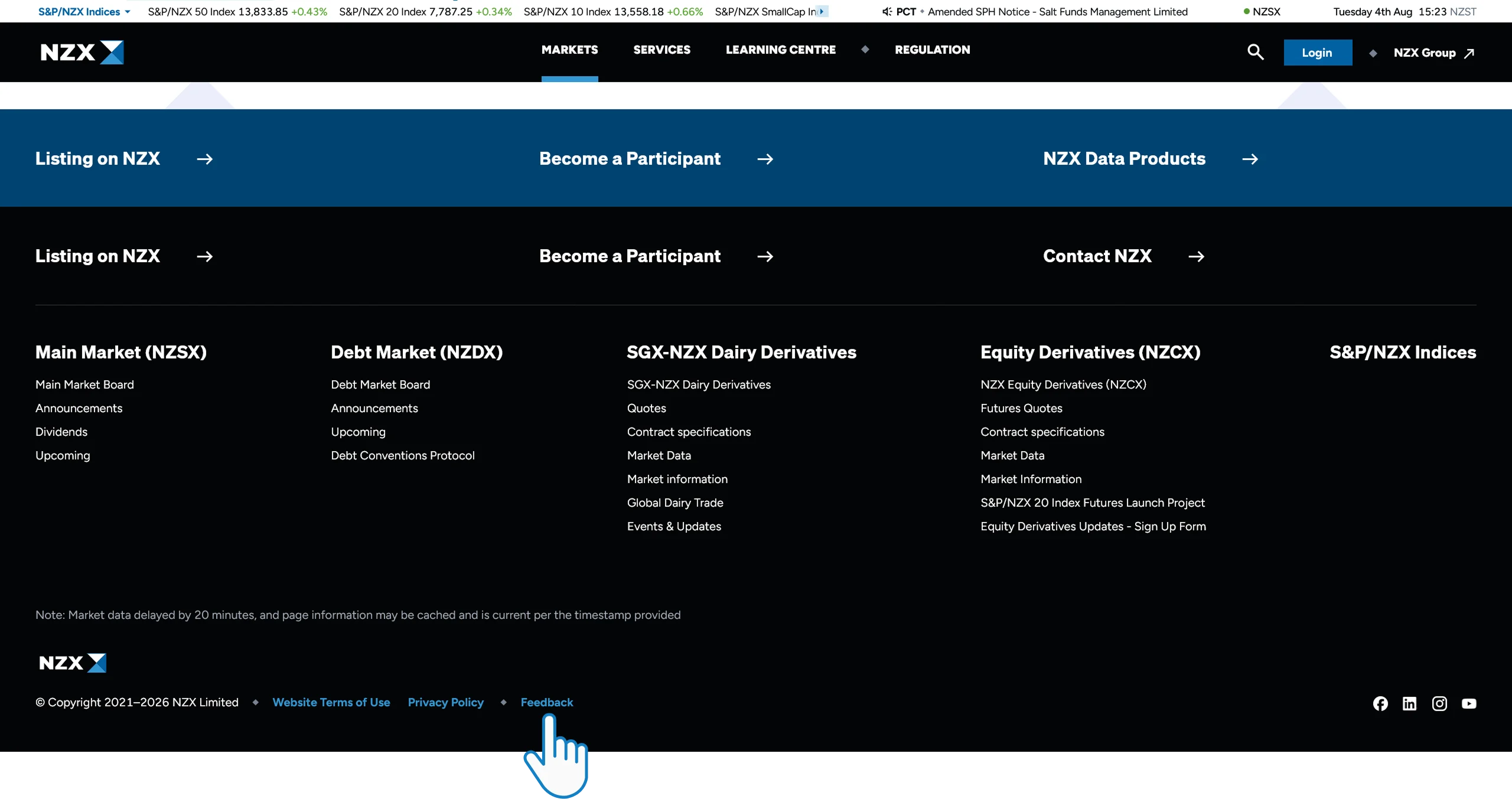Open Upcoming under Main Market
The width and height of the screenshot is (1512, 799).
[63, 455]
